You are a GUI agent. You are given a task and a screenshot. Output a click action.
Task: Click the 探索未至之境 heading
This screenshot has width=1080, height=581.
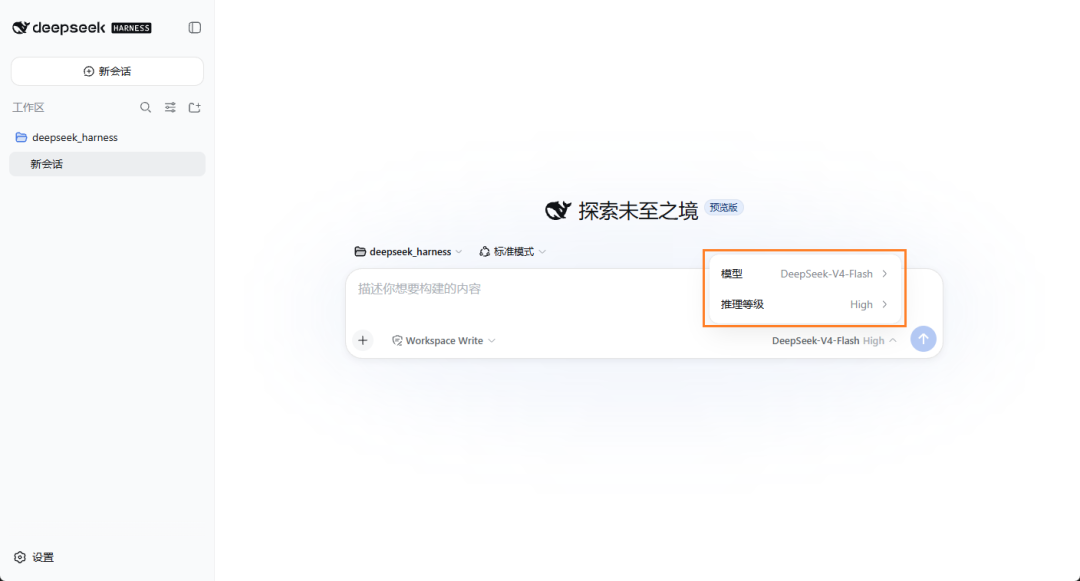638,211
